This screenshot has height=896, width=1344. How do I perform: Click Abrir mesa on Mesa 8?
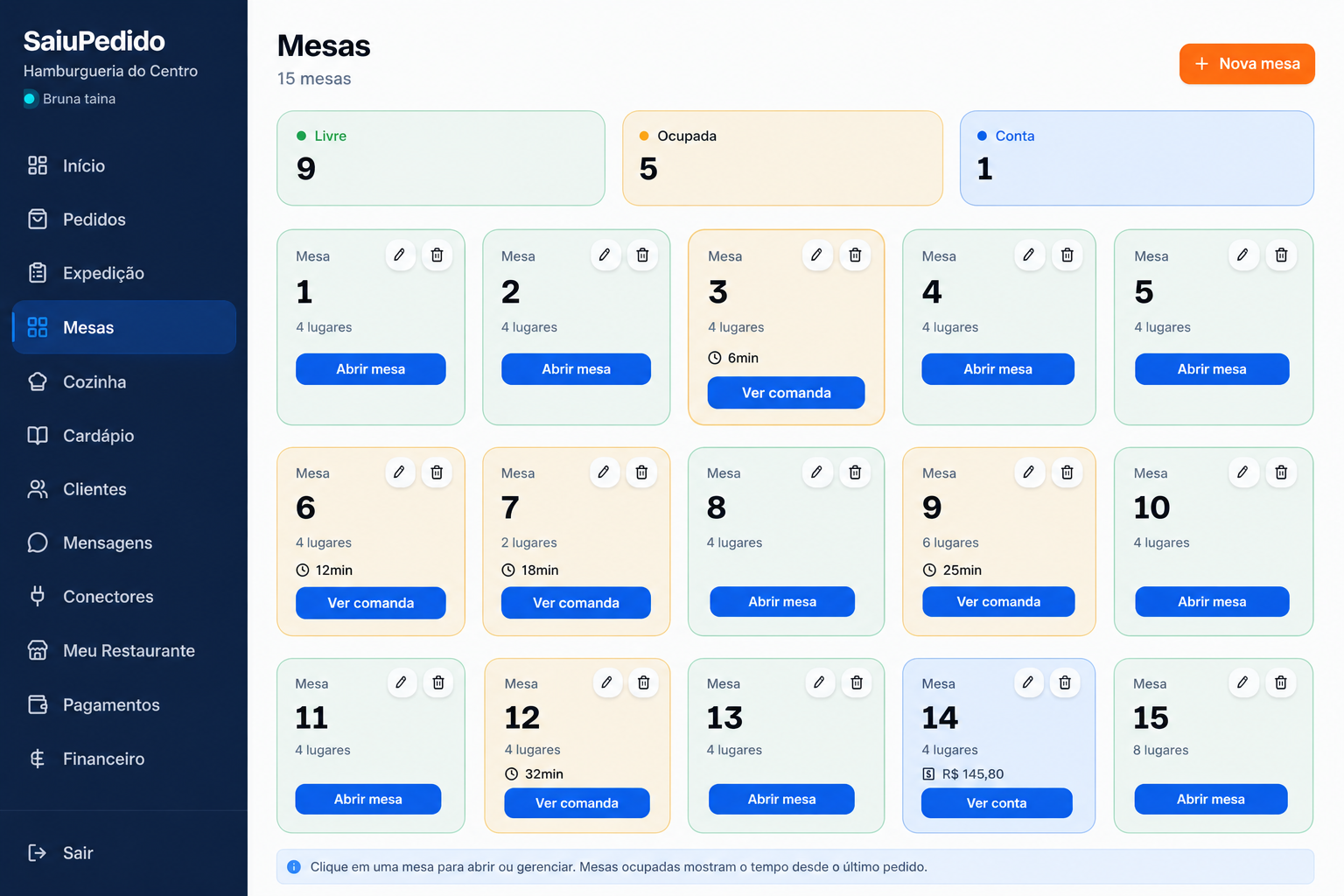(x=782, y=602)
